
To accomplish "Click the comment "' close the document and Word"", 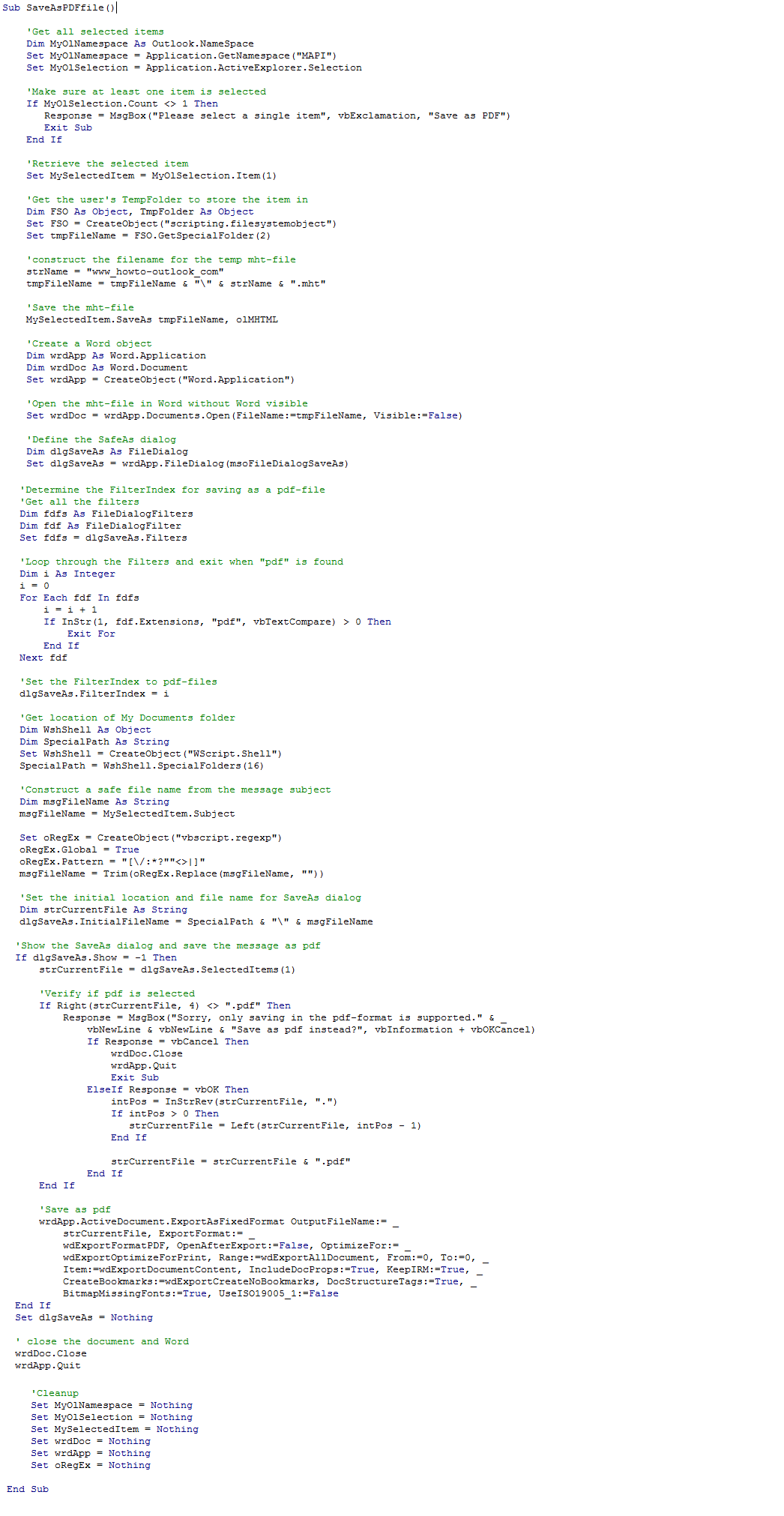I will 102,1341.
